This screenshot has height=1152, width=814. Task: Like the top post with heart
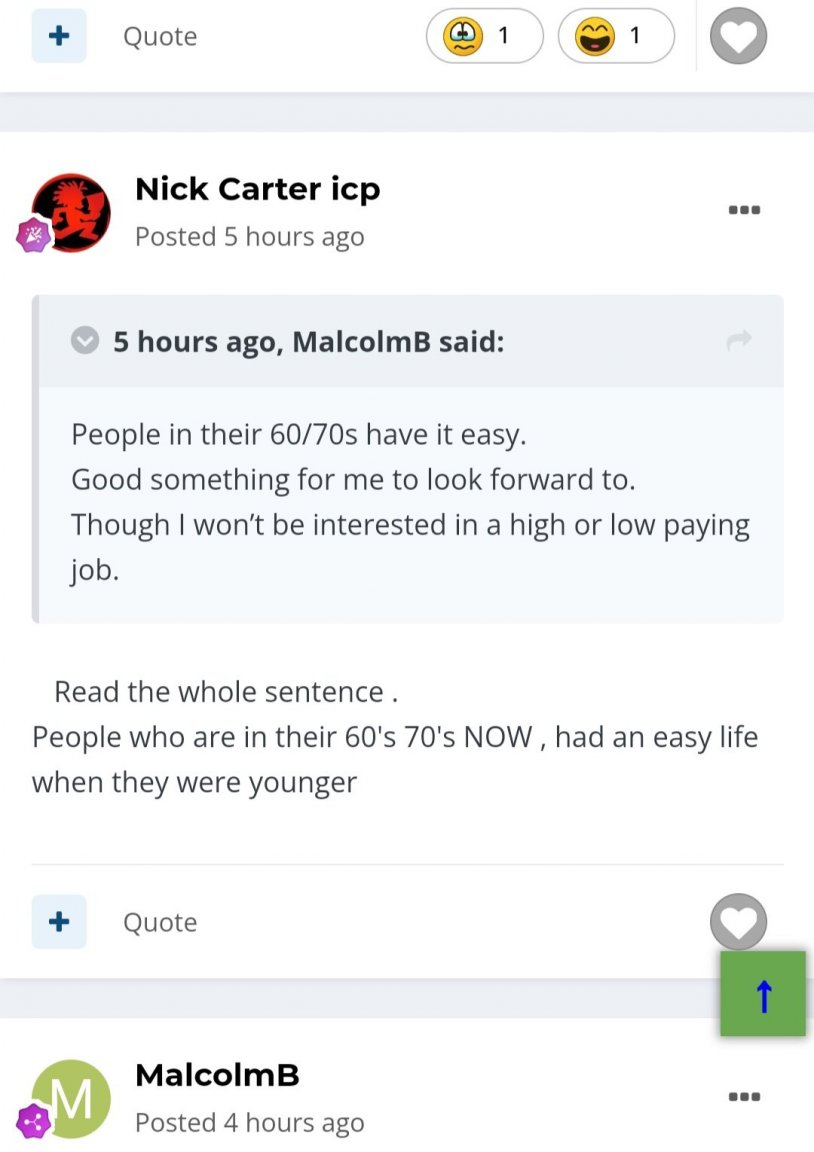(x=738, y=37)
